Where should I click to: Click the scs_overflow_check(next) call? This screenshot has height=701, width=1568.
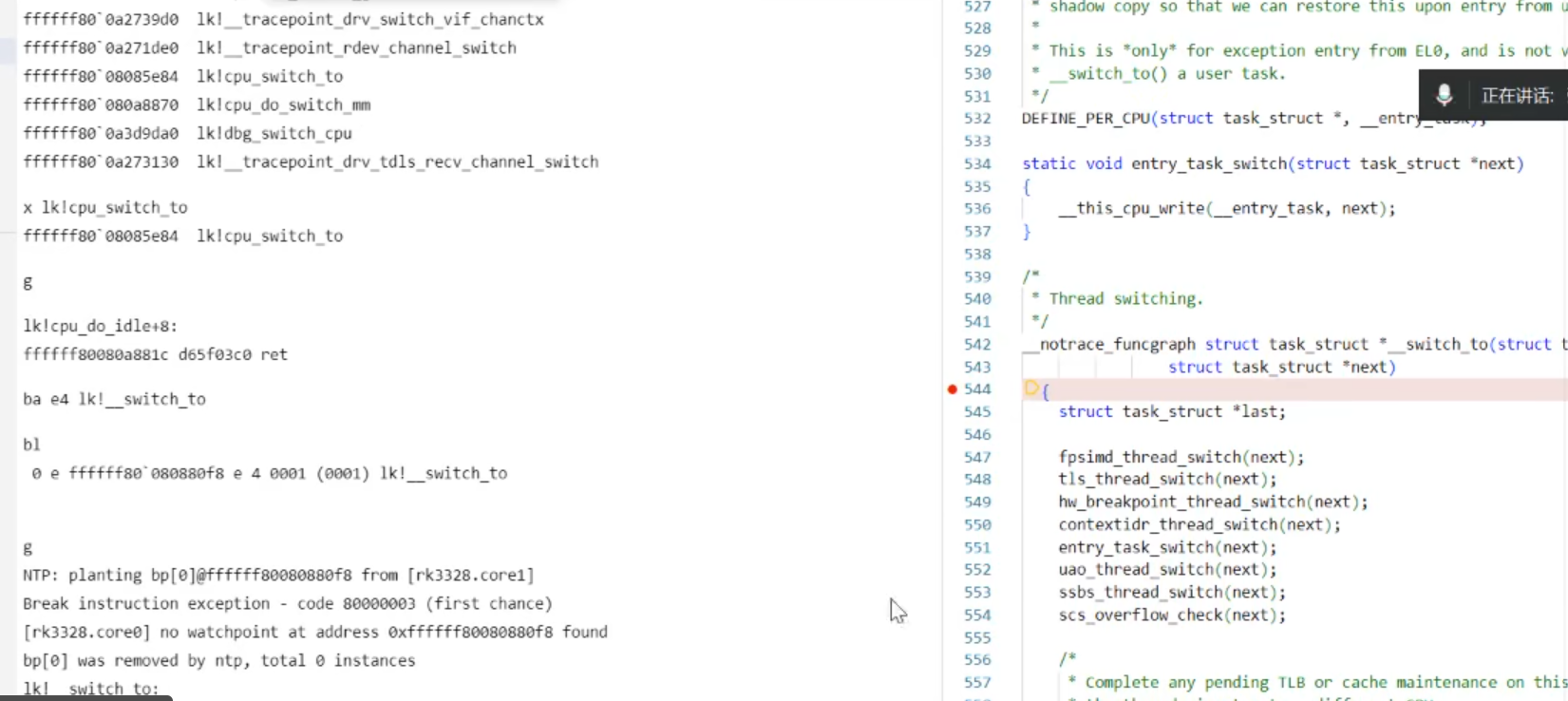[1172, 616]
